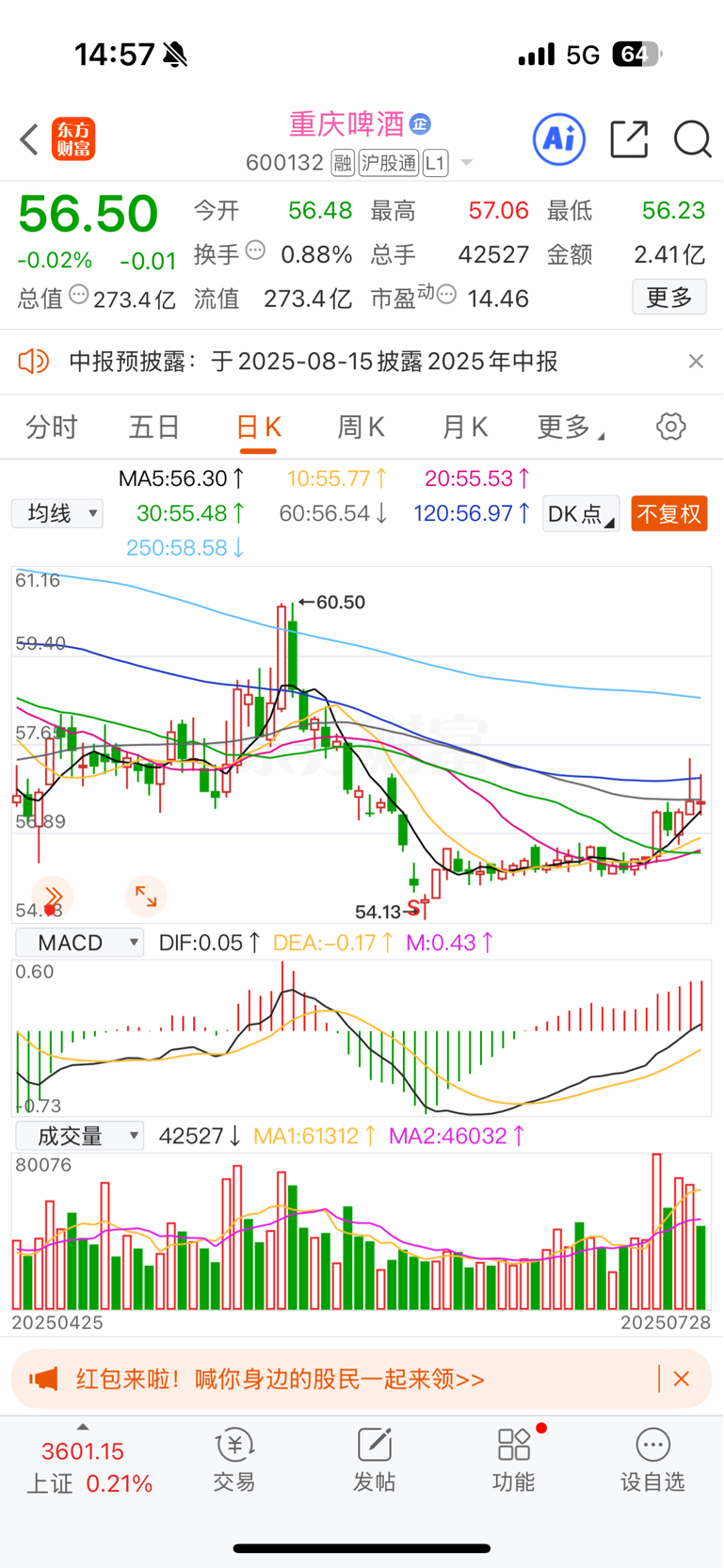724x1568 pixels.
Task: Tap the L1 quote level tag
Action: pyautogui.click(x=434, y=163)
